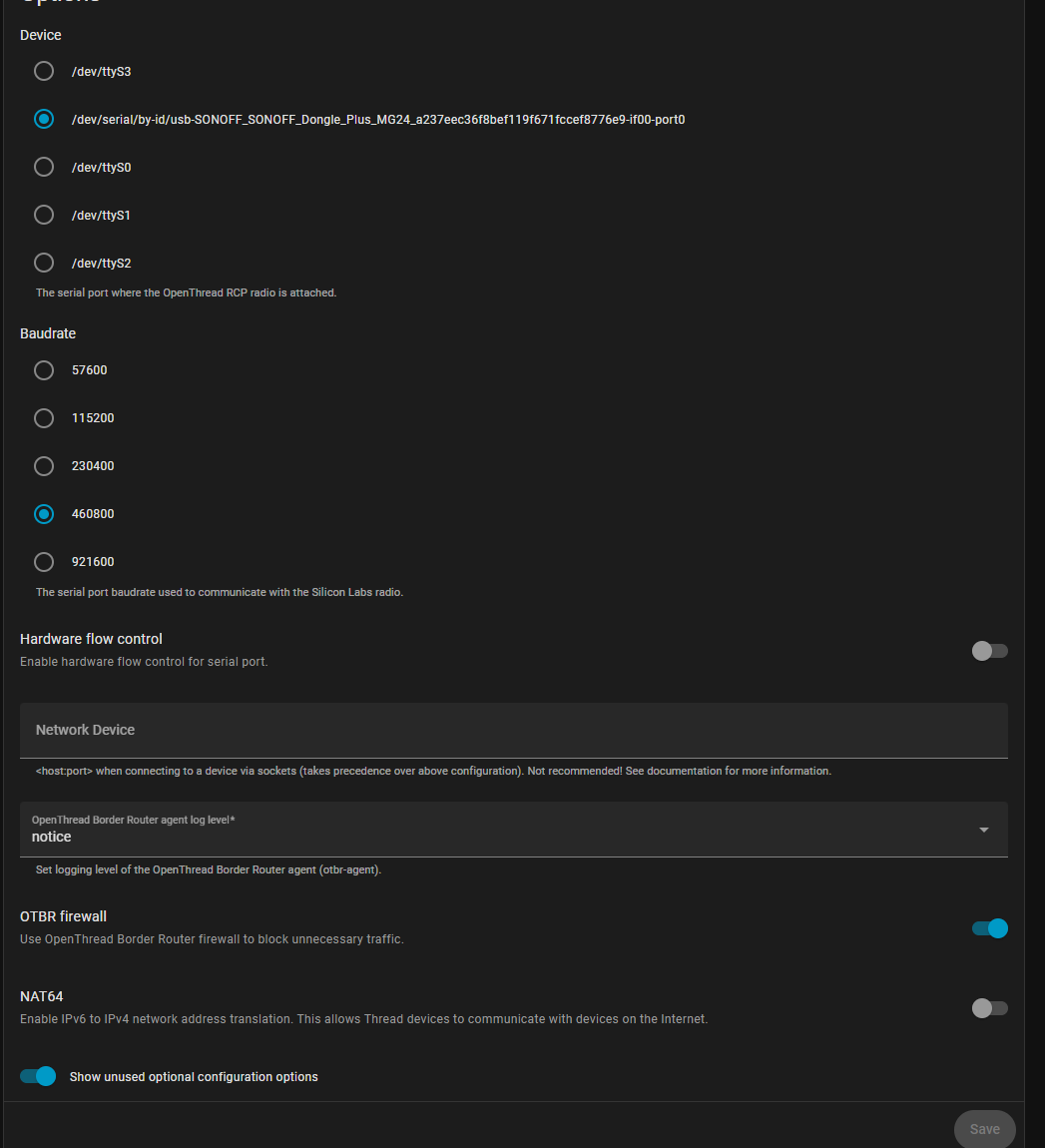Select the /dev/ttyS3 device radio button
The image size is (1045, 1148).
pos(44,71)
